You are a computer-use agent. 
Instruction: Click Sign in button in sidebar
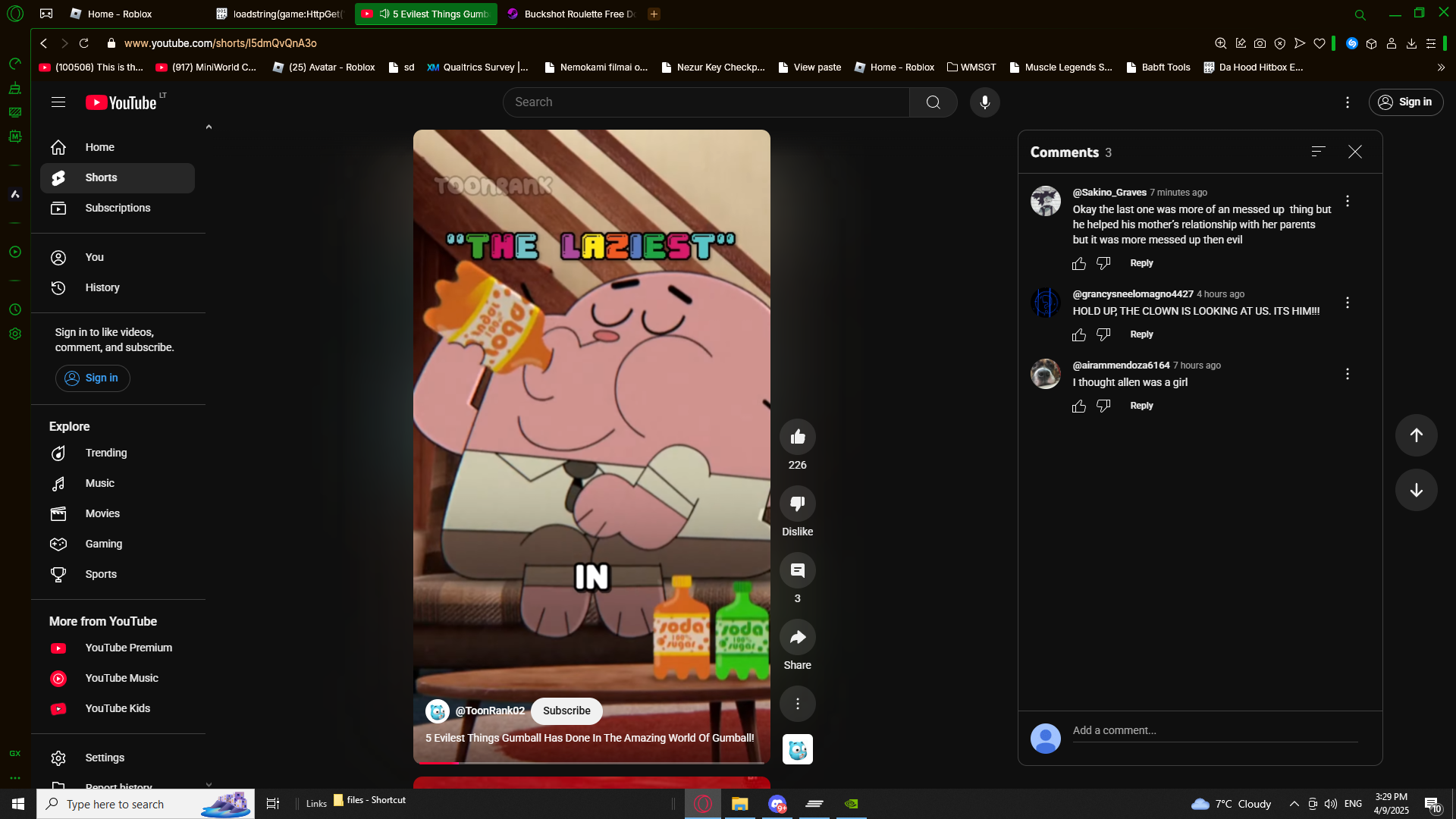pos(93,378)
